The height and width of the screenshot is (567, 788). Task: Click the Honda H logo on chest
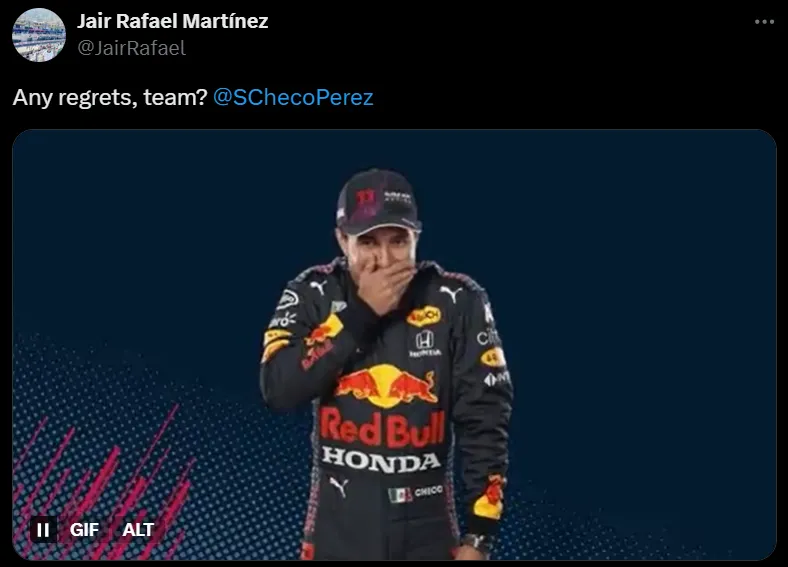click(x=425, y=340)
